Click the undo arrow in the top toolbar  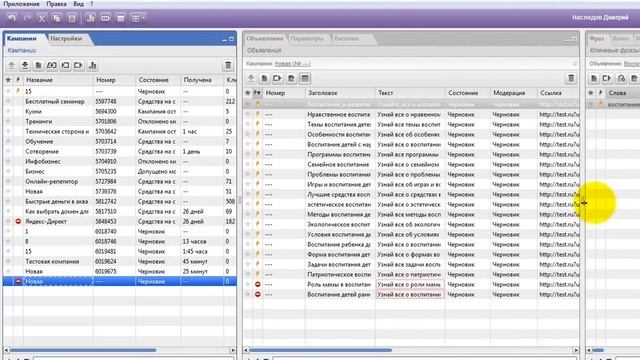coord(12,18)
